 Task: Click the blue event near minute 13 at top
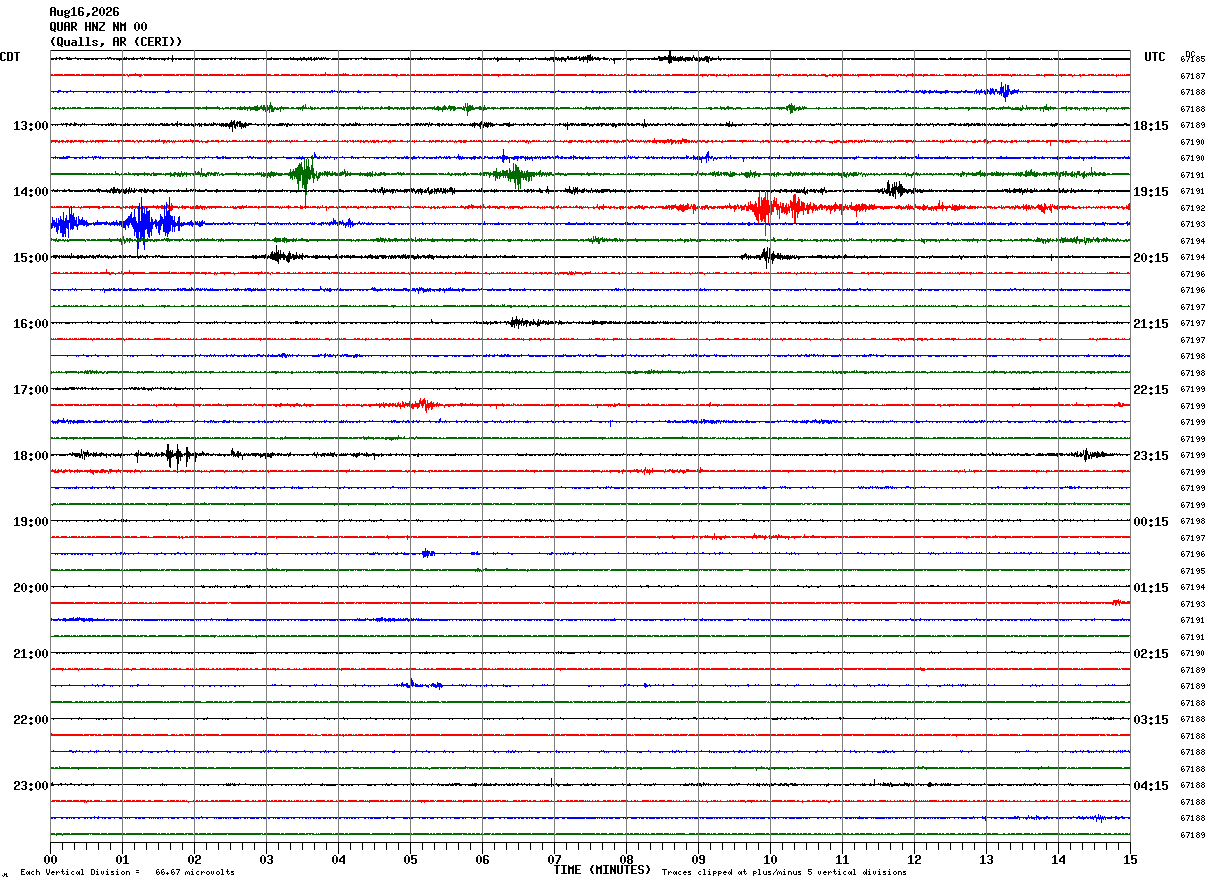tap(1003, 91)
